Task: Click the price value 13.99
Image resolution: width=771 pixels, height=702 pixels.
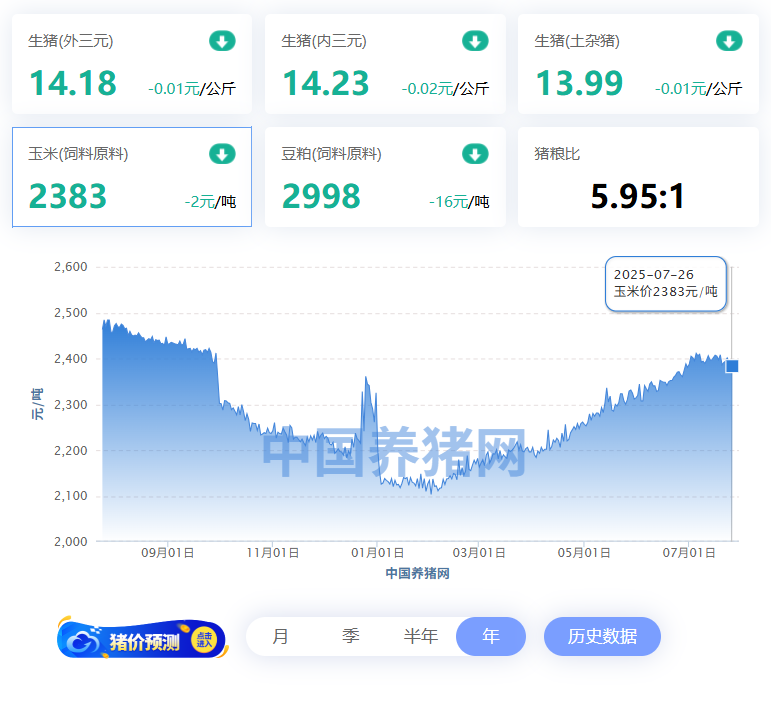Action: pyautogui.click(x=579, y=83)
